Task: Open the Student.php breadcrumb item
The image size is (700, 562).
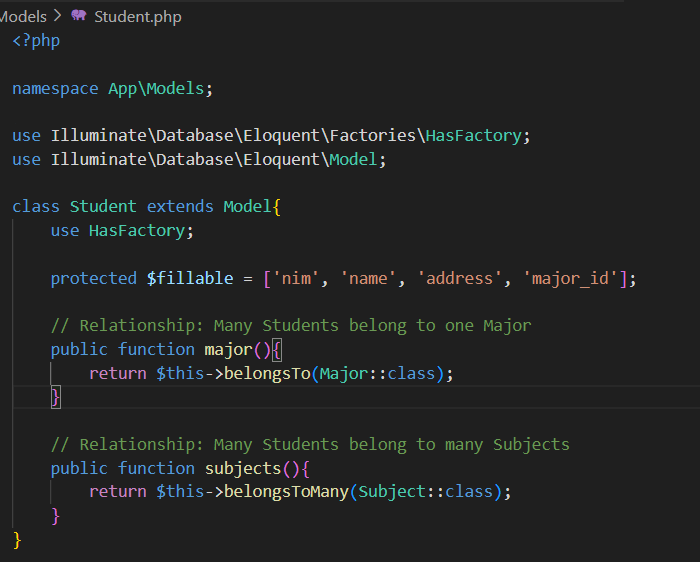Action: pos(137,16)
